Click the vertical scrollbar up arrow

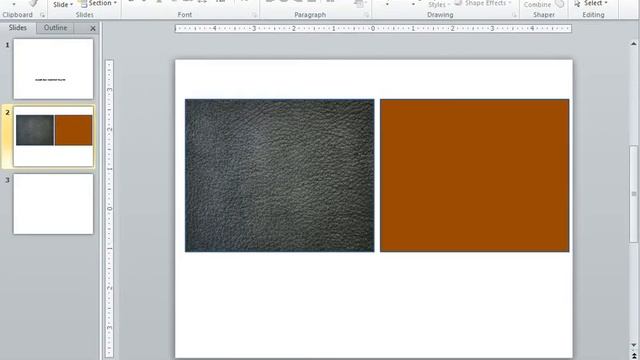coord(633,44)
